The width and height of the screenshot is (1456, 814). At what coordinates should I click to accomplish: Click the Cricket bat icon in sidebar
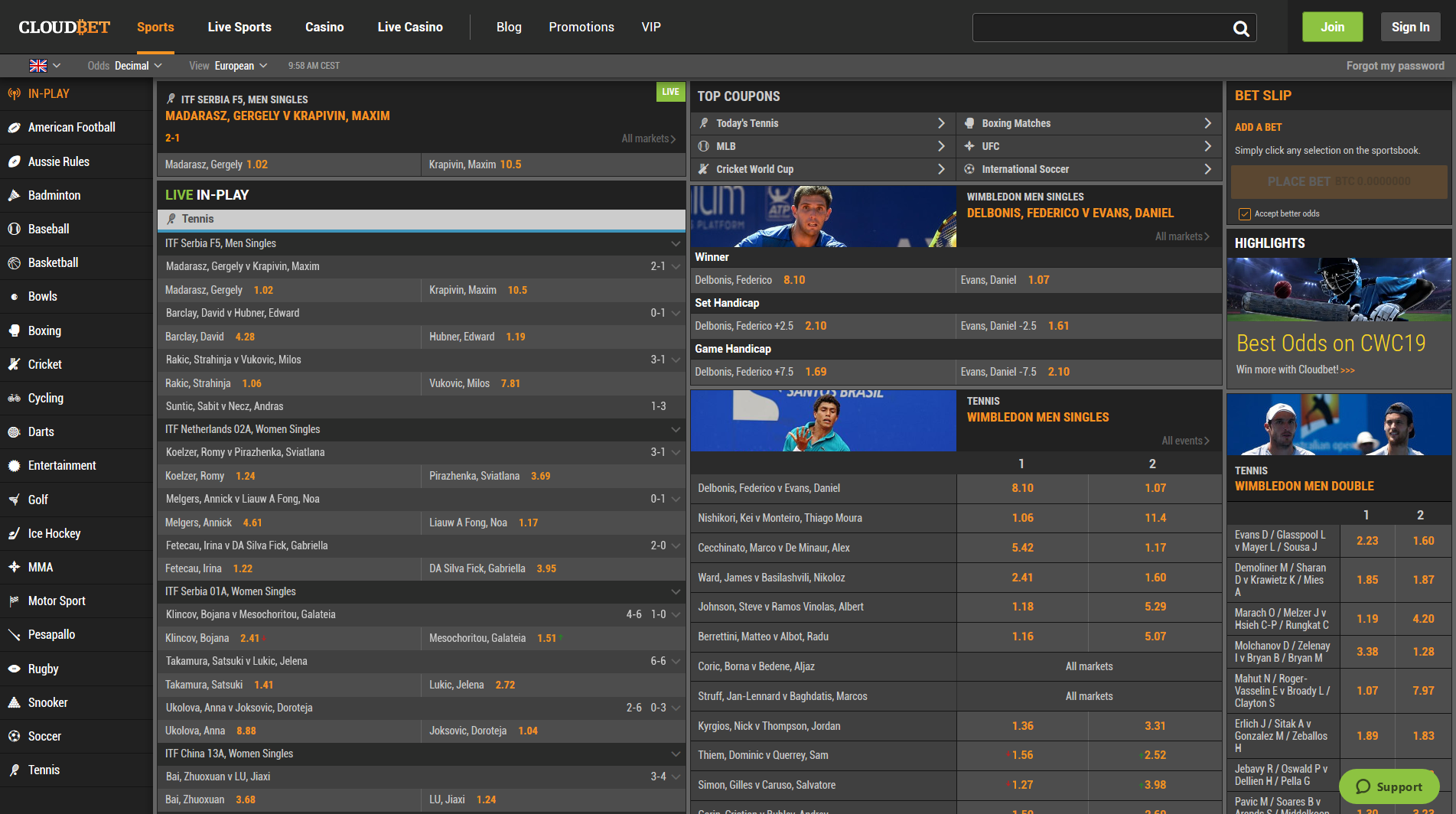(14, 364)
